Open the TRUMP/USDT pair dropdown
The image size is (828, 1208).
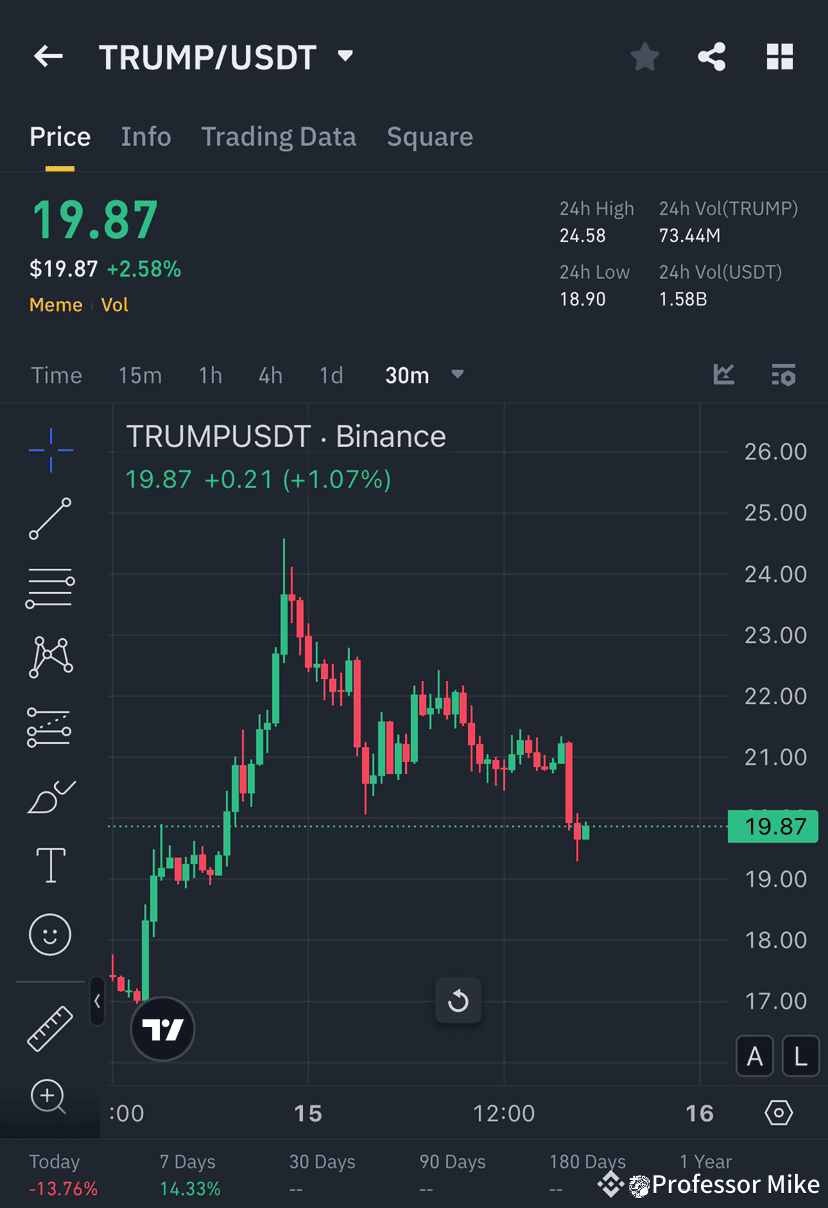coord(343,57)
